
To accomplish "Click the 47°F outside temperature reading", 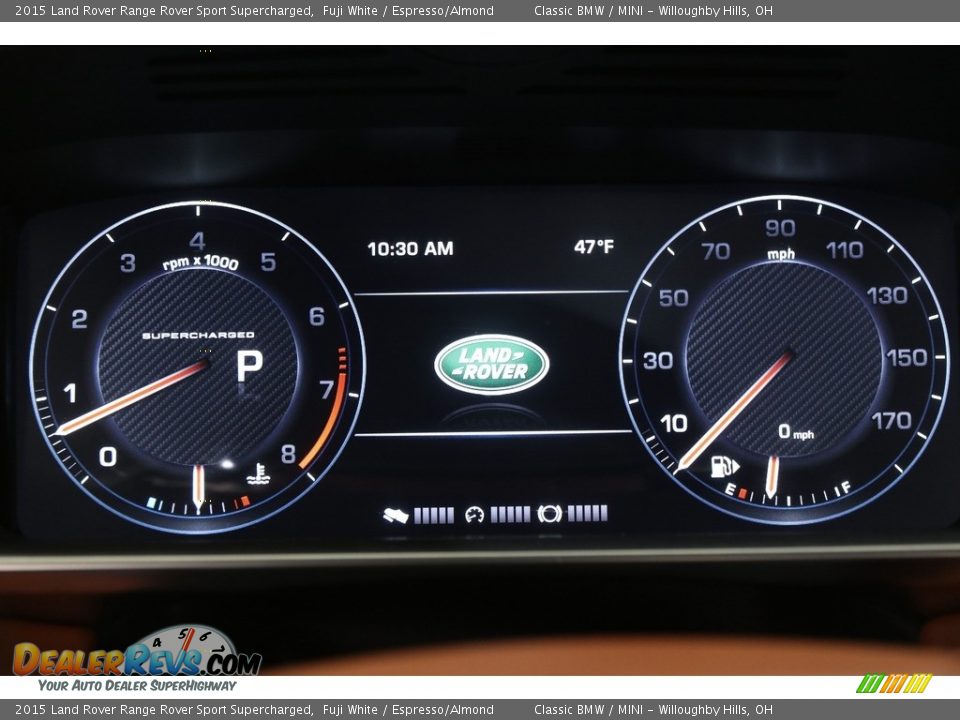I will [593, 247].
